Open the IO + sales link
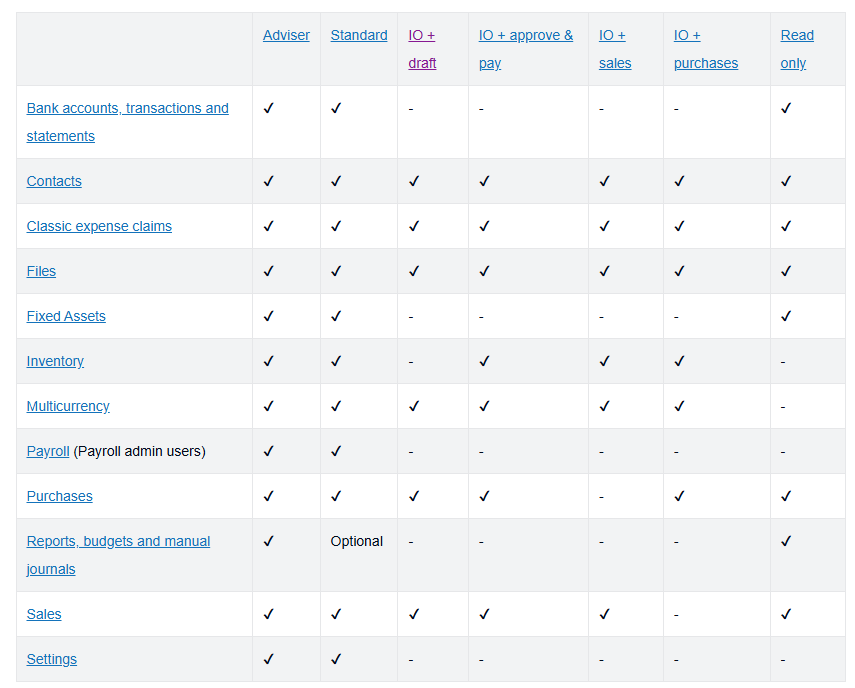Viewport: 855px width, 688px height. point(615,49)
